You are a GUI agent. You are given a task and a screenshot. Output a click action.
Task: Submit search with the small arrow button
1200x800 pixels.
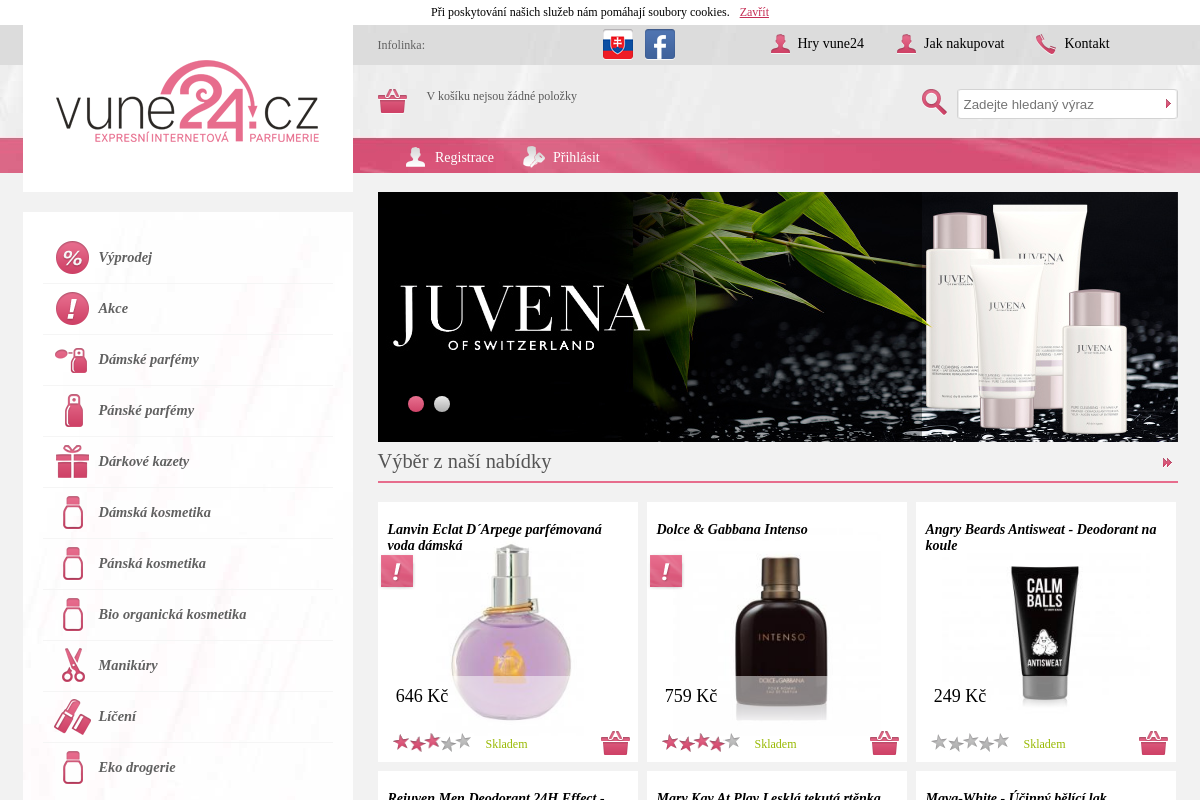tap(1168, 104)
